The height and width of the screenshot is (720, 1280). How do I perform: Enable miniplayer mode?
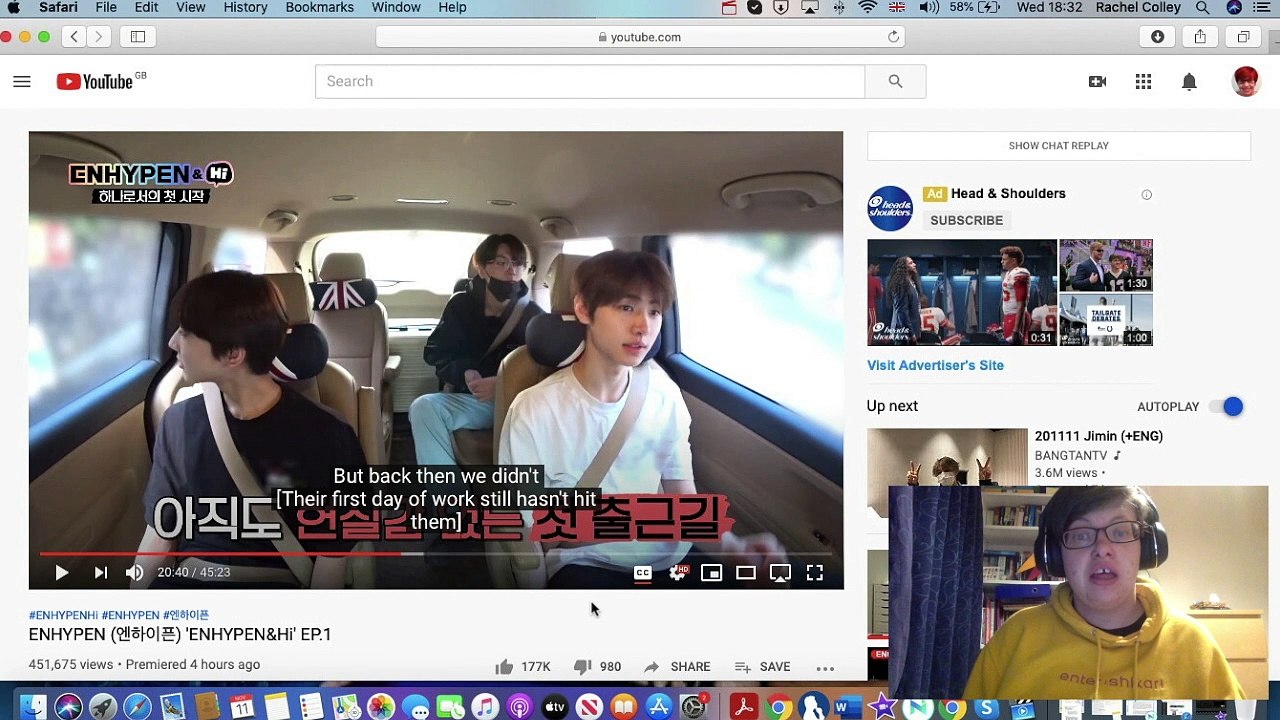711,572
